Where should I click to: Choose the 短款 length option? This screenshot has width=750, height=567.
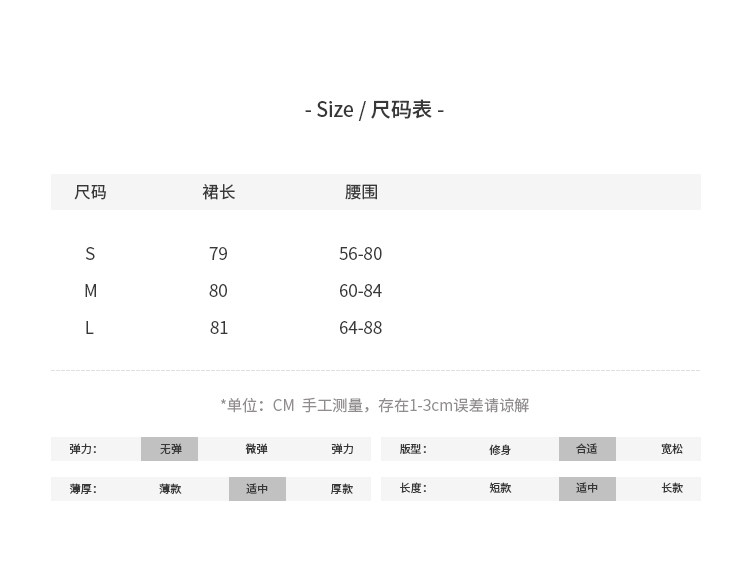[500, 489]
